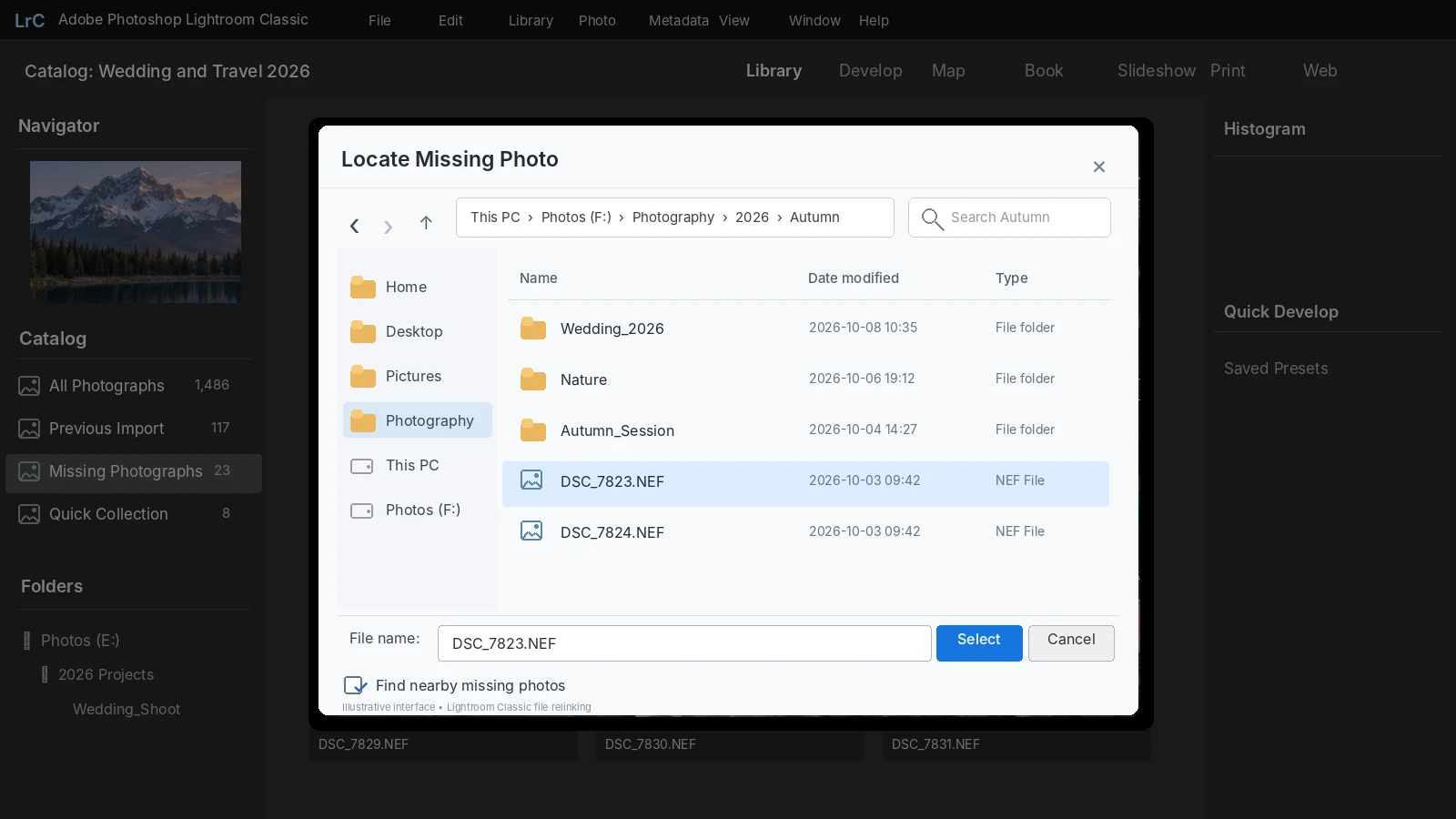Click the Search Autumn field

[x=1009, y=217]
